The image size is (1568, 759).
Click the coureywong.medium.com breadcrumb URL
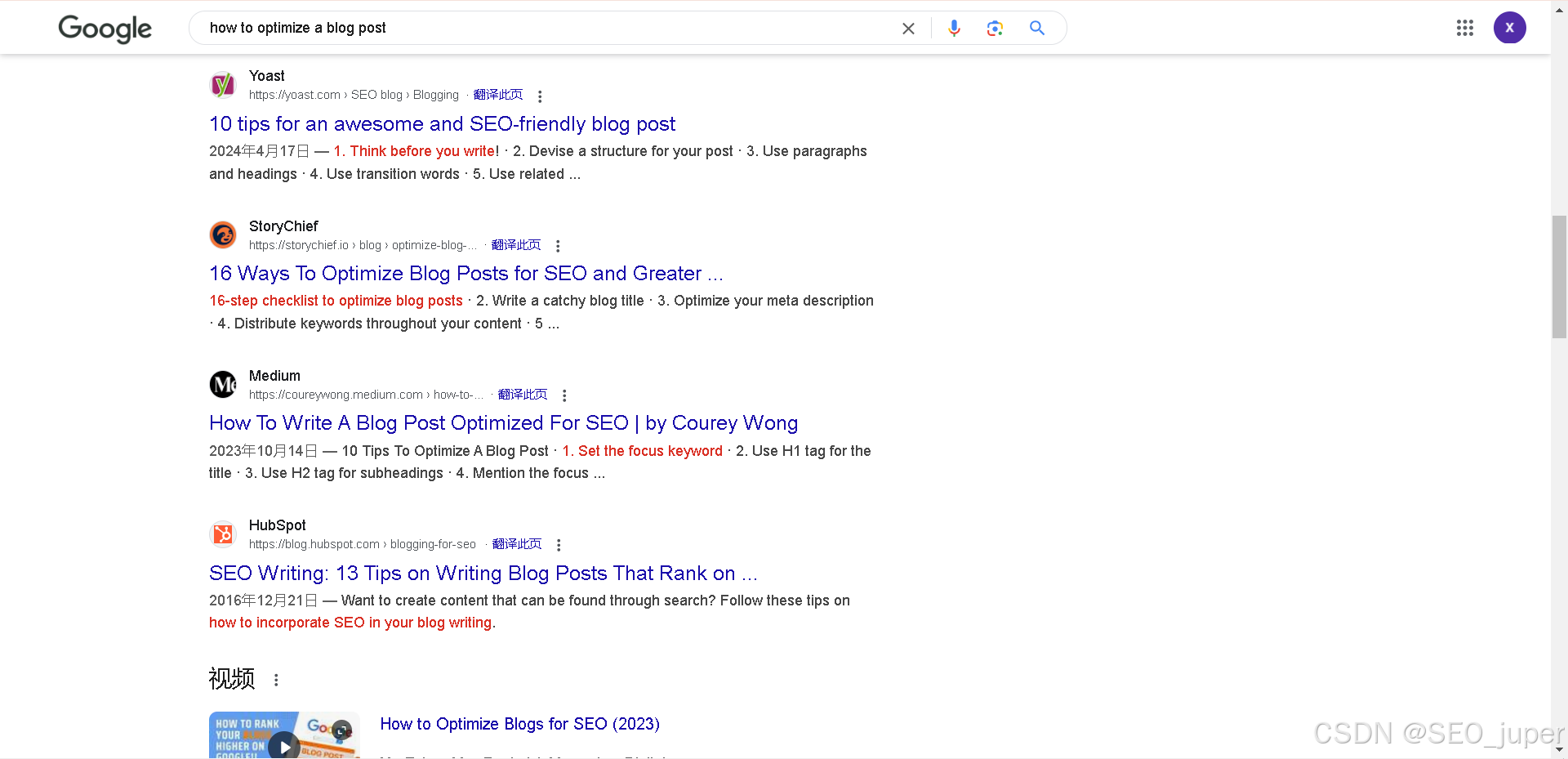point(366,395)
